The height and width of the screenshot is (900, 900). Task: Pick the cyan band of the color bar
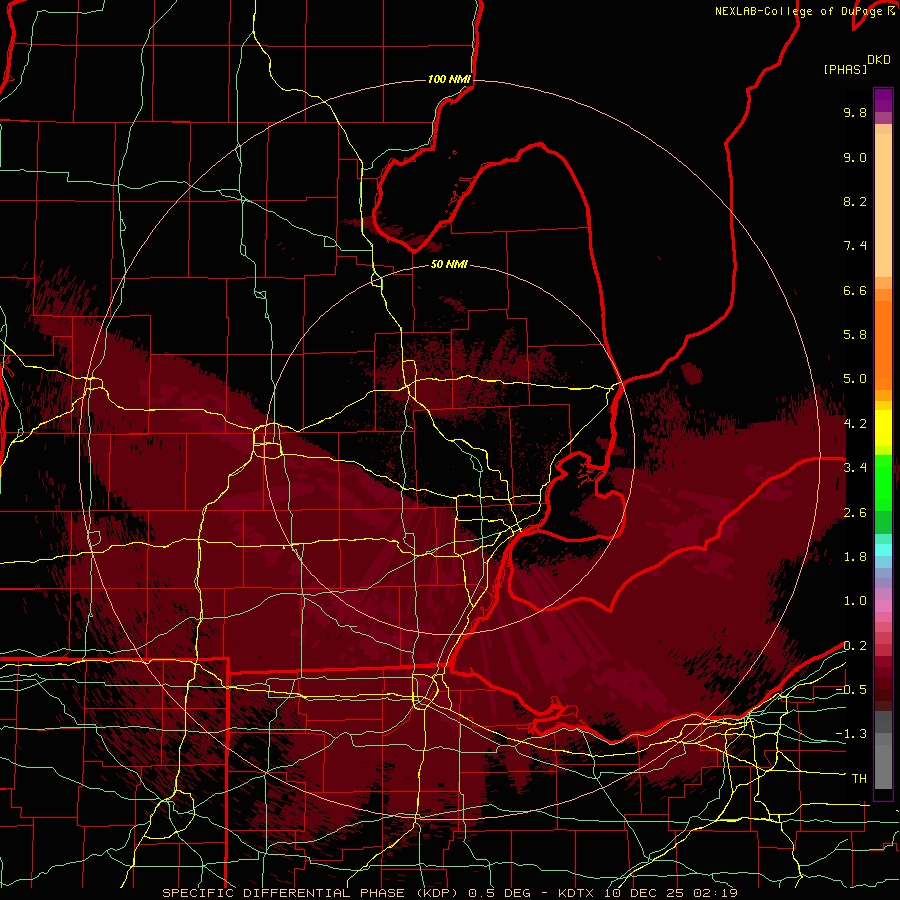tap(883, 549)
